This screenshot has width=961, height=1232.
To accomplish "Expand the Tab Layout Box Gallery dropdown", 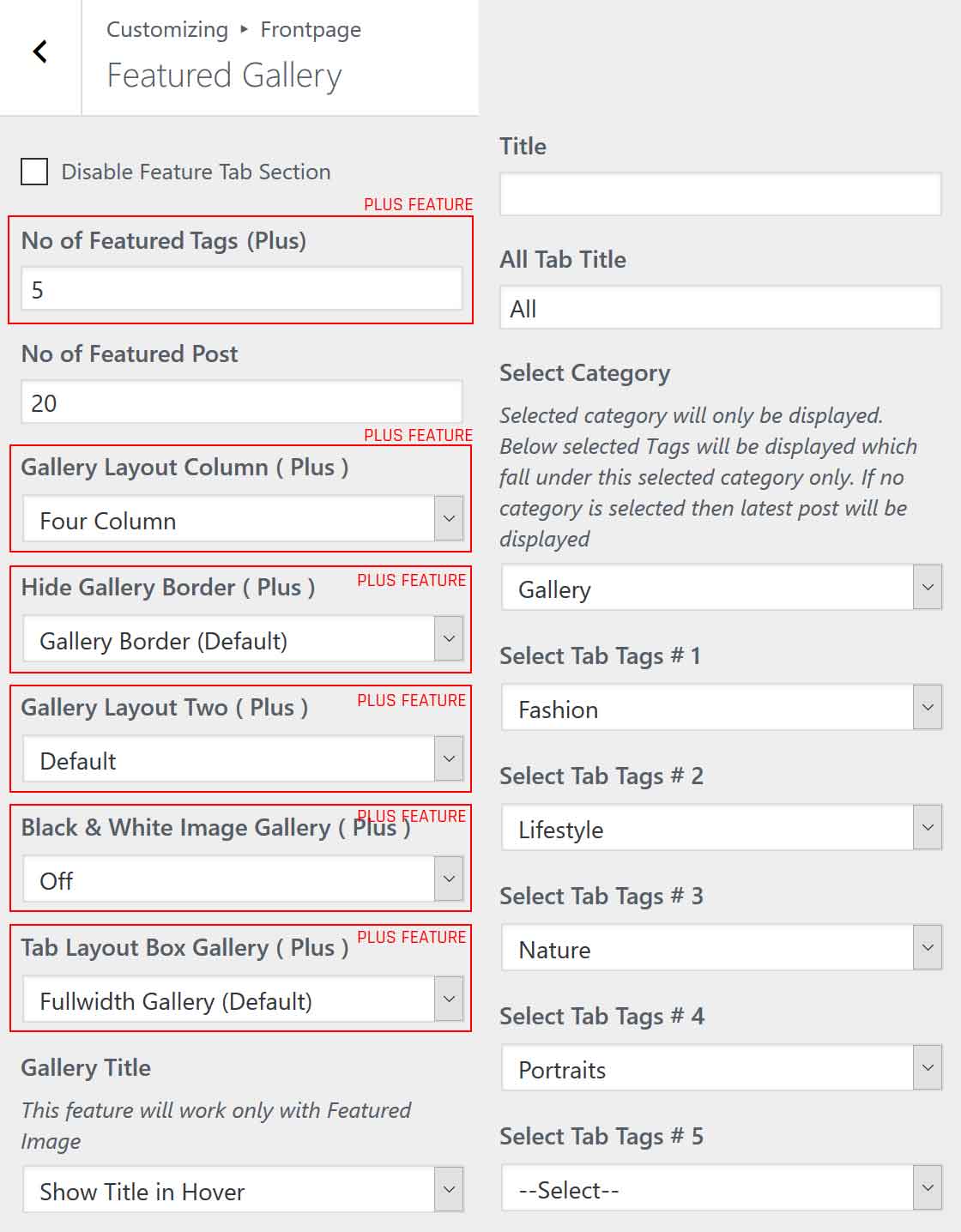I will (243, 999).
